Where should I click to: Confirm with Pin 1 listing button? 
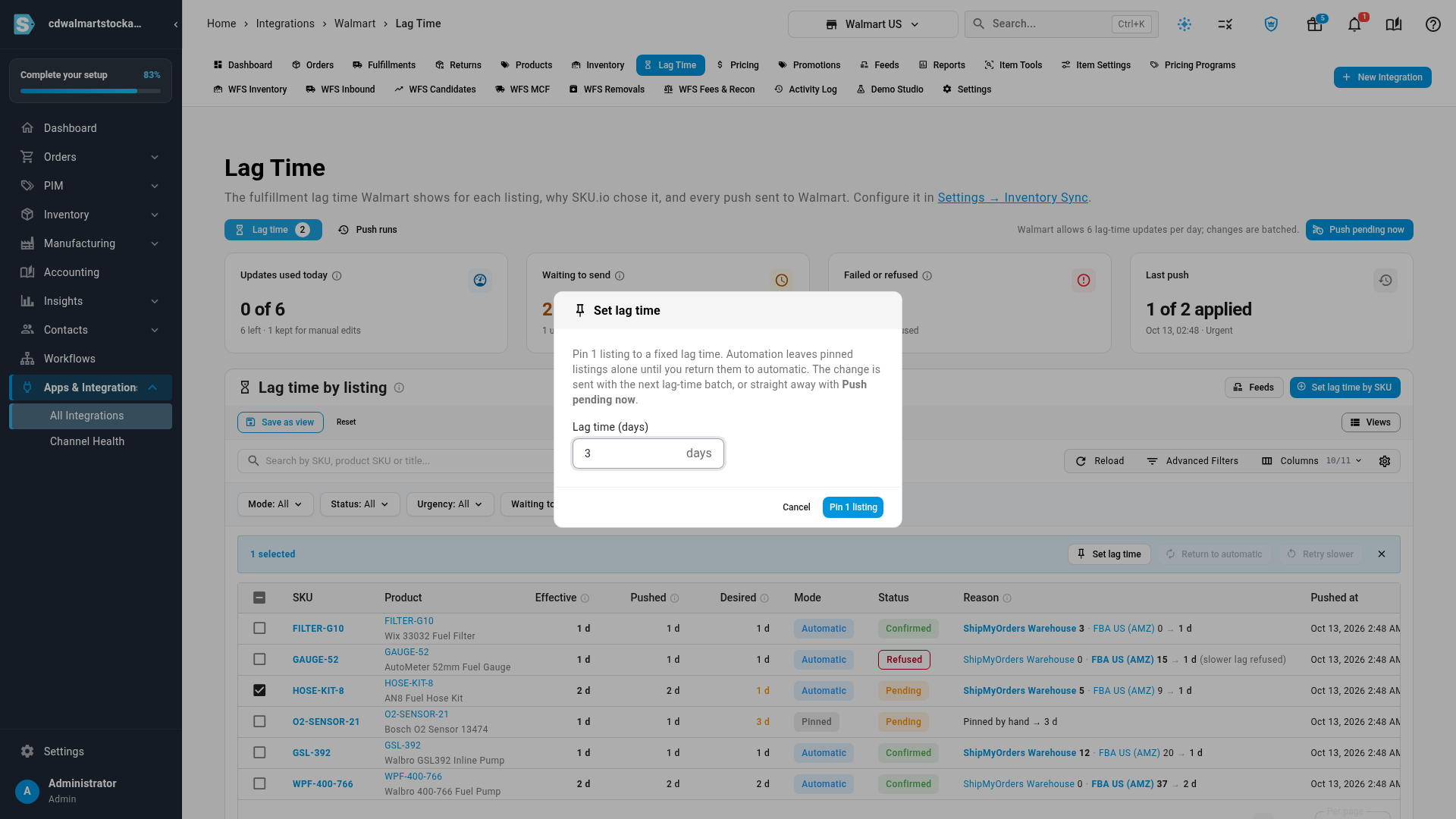tap(853, 507)
